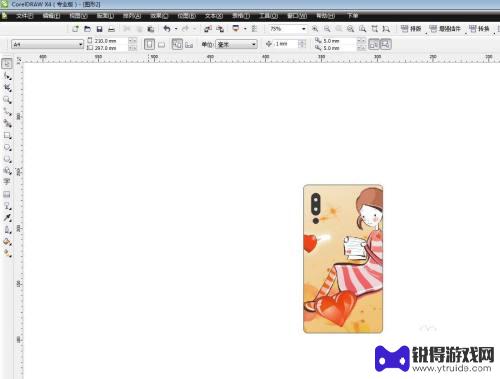Click the Paste icon in the toolbar
Viewport: 500px width, 379px height.
(151, 29)
